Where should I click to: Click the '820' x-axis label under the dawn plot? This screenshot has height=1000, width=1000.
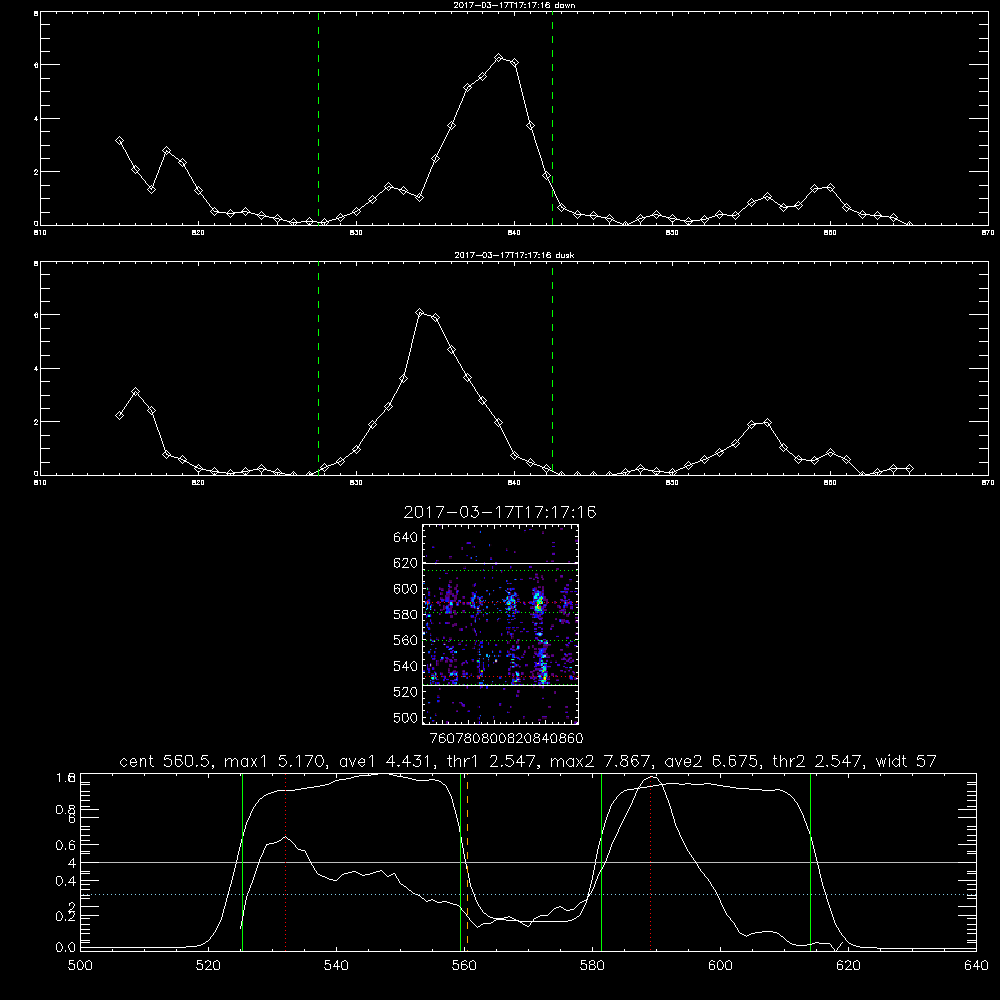(198, 233)
